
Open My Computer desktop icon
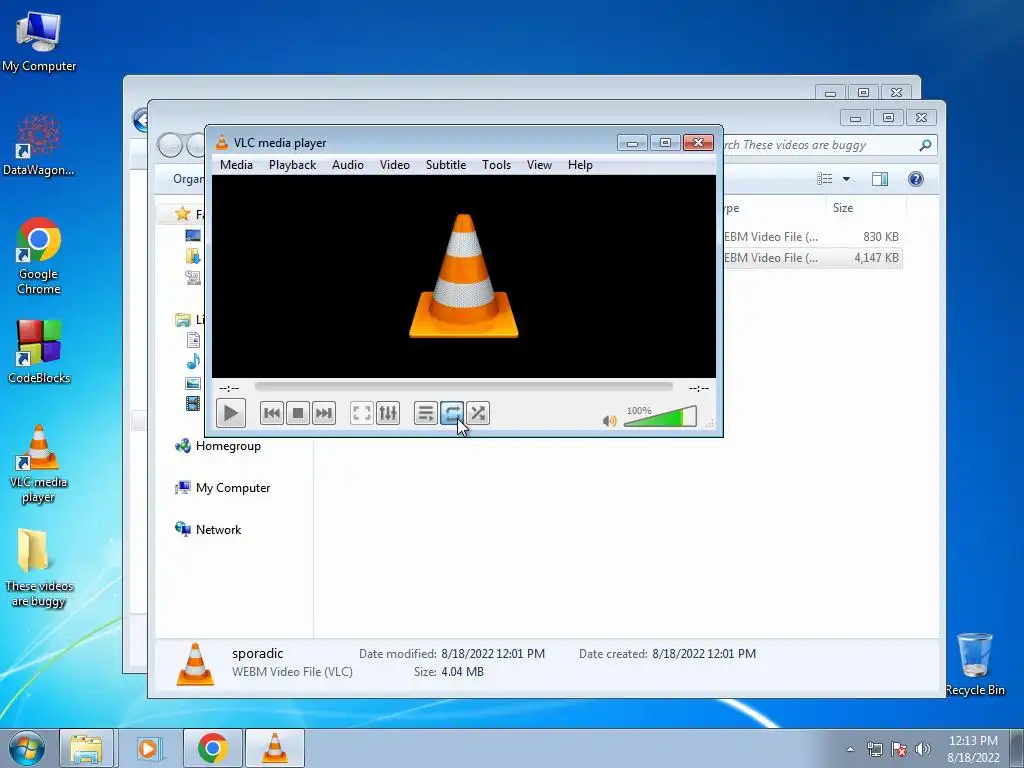[x=39, y=41]
